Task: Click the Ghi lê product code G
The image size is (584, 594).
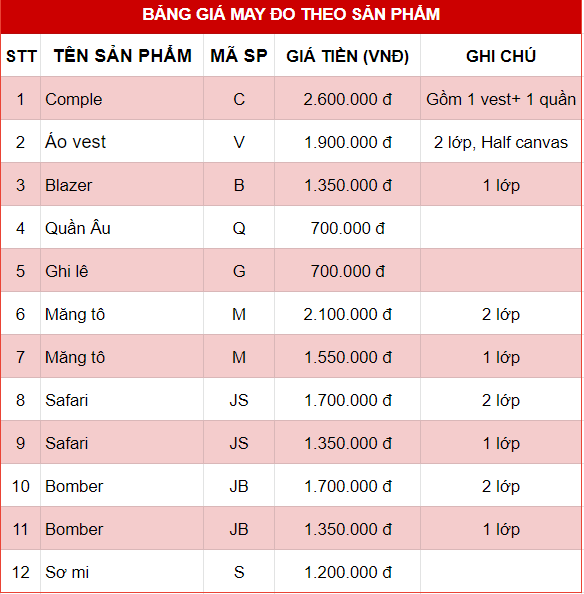Action: (x=239, y=271)
